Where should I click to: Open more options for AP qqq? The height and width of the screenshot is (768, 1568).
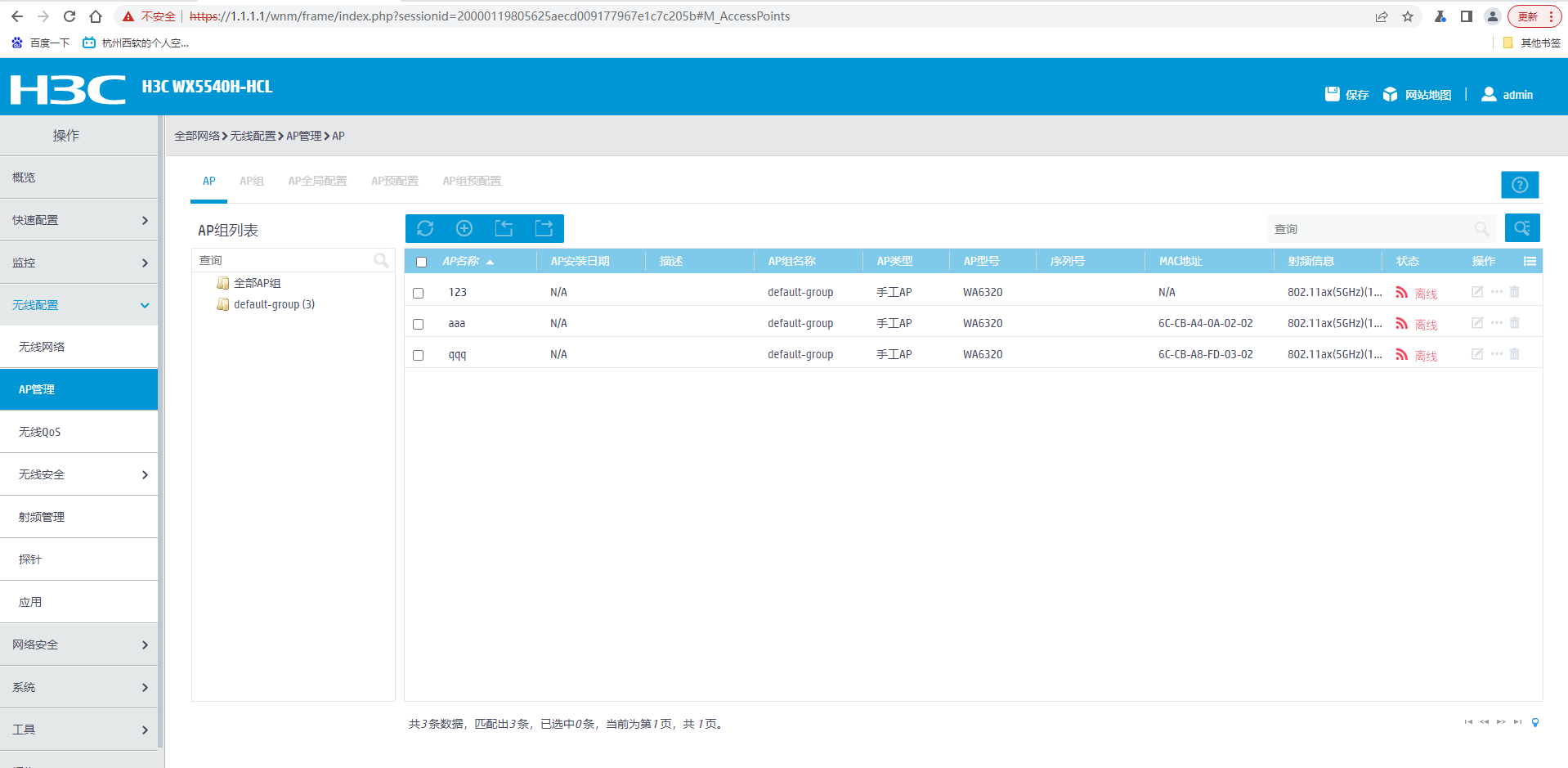point(1497,354)
